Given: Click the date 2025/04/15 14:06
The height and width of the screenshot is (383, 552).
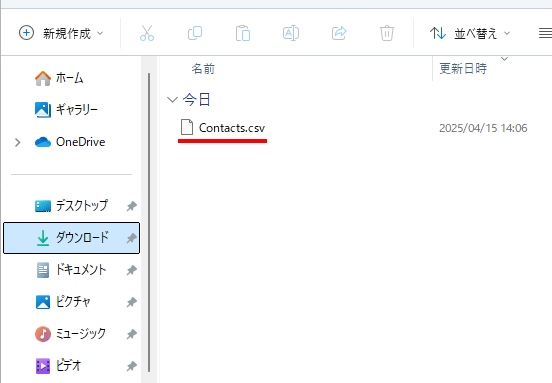Looking at the screenshot, I should (x=483, y=128).
